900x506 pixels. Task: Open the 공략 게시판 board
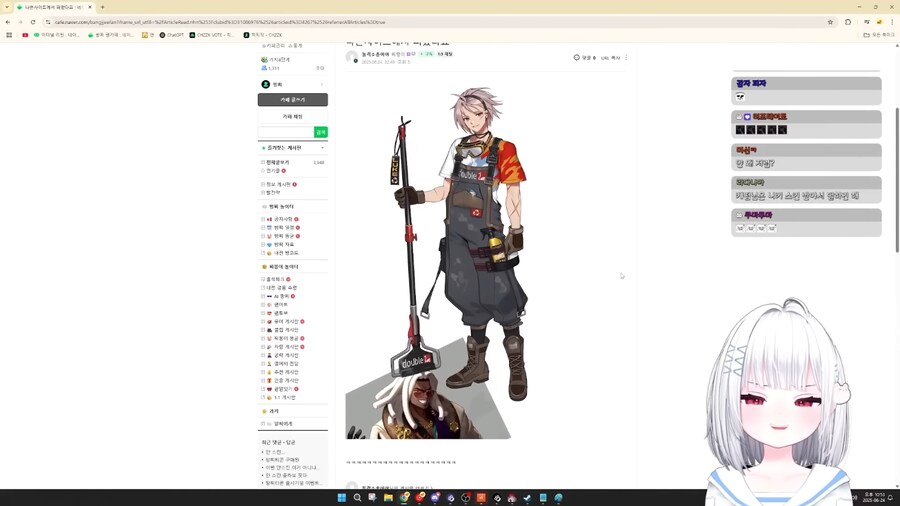click(x=285, y=355)
